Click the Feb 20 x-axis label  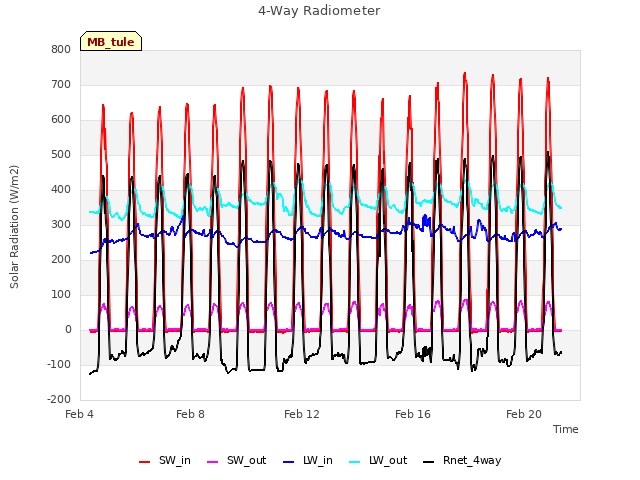coord(524,414)
